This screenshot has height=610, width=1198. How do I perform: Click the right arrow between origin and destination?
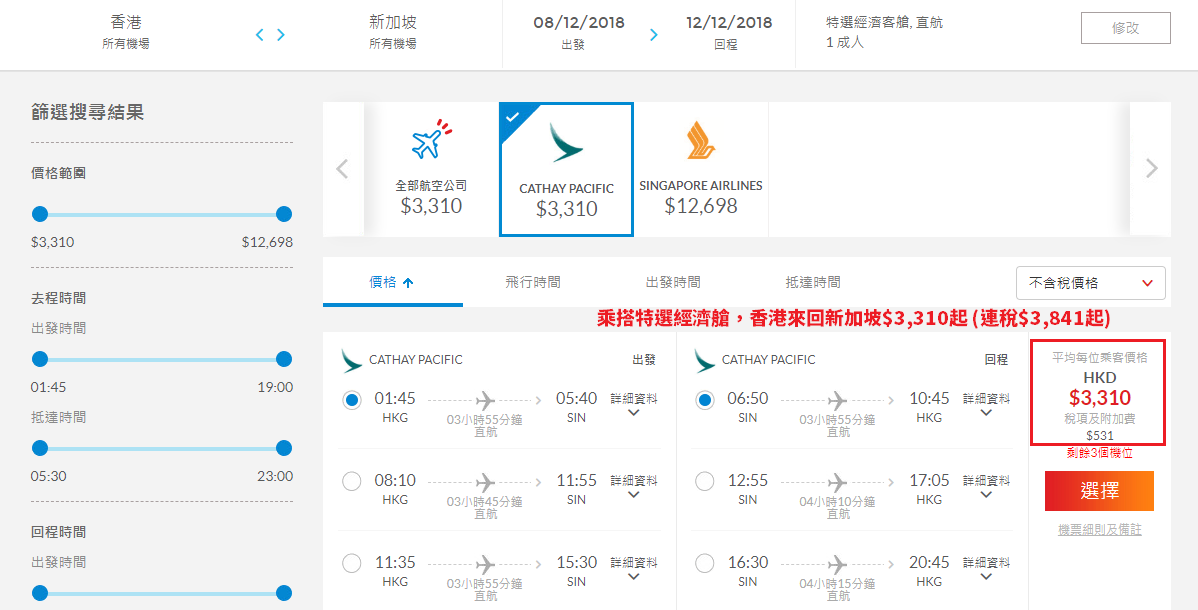[281, 34]
